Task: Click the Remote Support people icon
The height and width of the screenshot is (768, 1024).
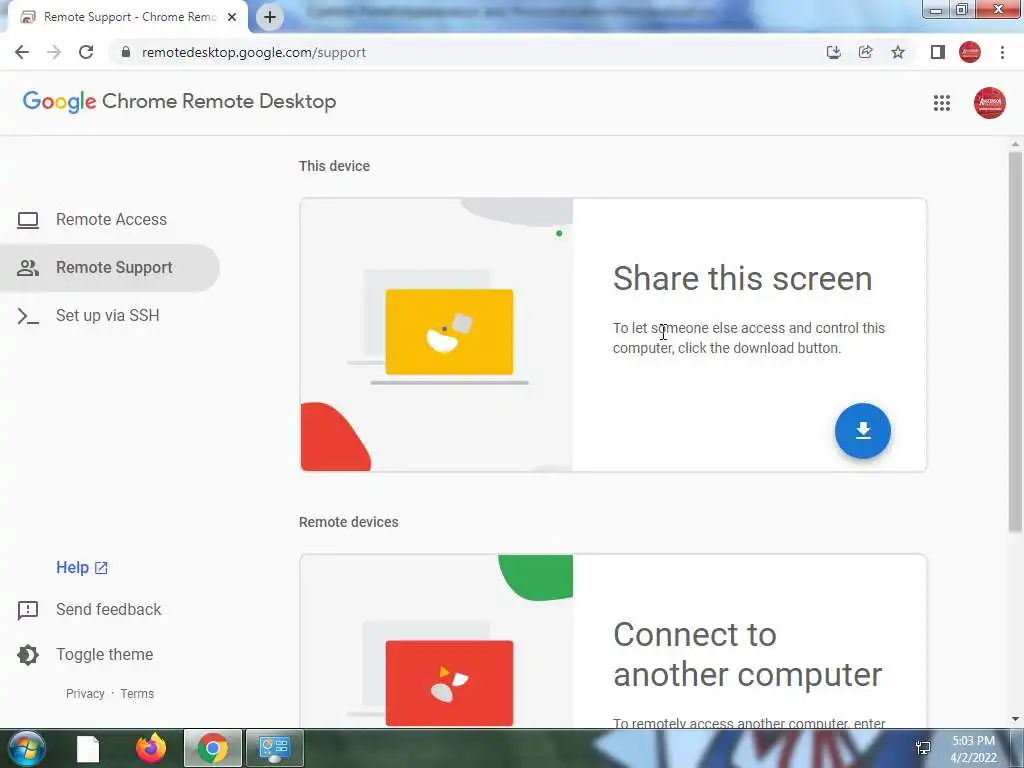Action: [27, 268]
